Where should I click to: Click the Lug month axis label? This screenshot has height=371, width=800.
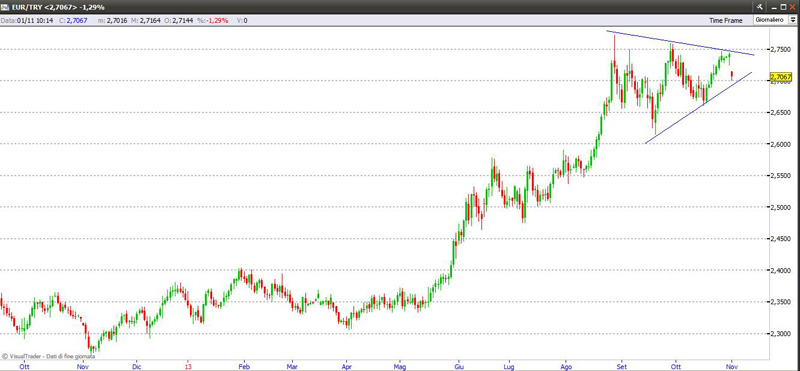pos(509,366)
